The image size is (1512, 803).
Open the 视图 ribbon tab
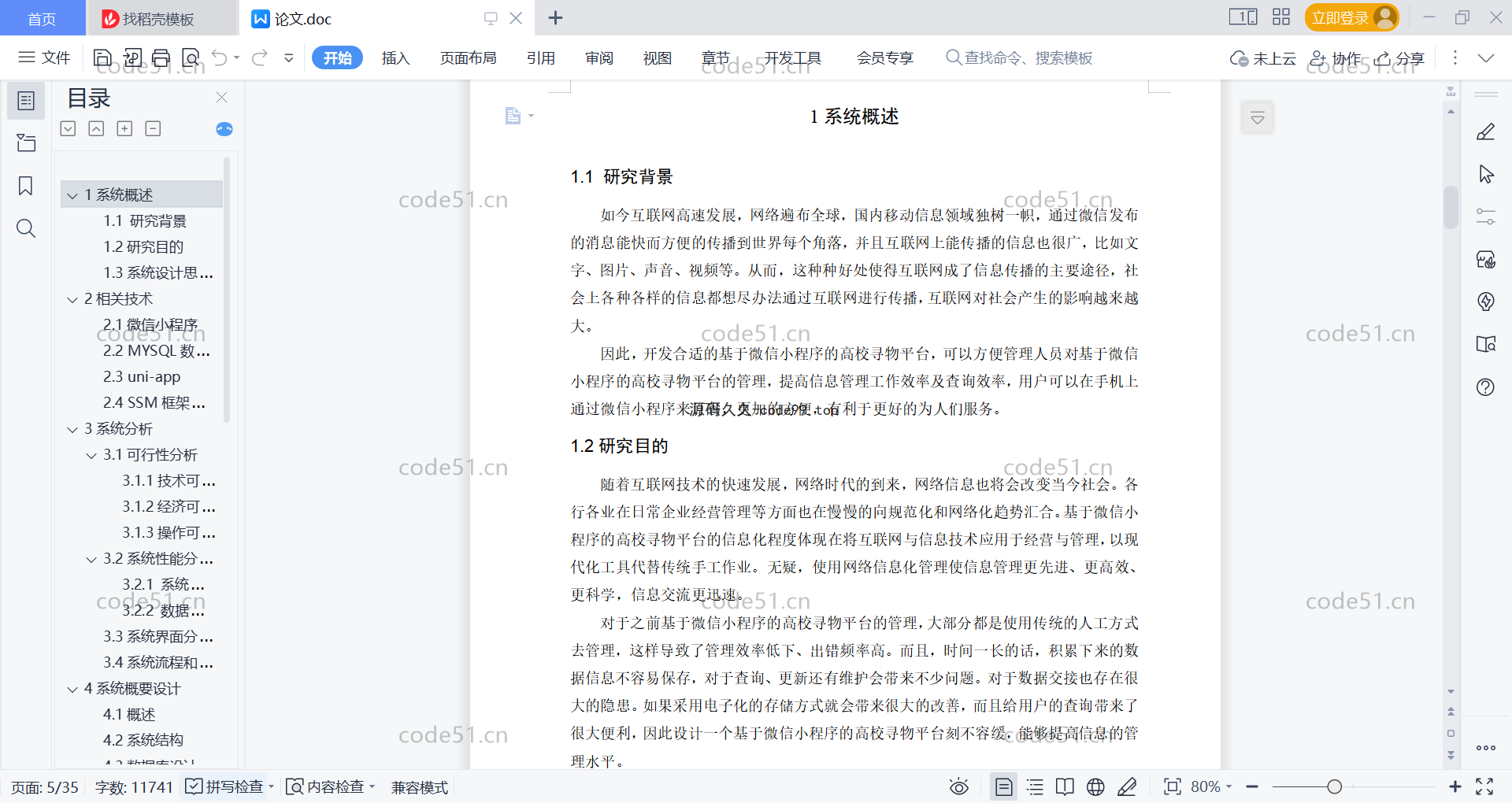coord(658,57)
